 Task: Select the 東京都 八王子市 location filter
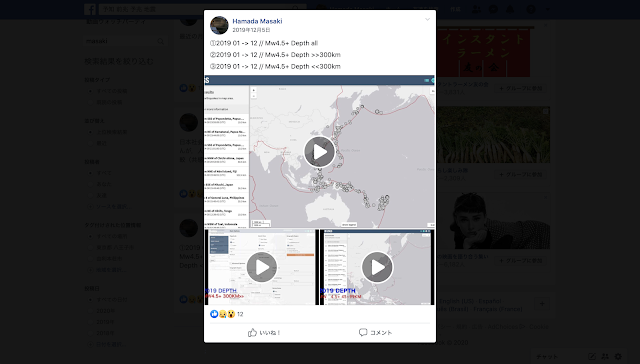[115, 247]
